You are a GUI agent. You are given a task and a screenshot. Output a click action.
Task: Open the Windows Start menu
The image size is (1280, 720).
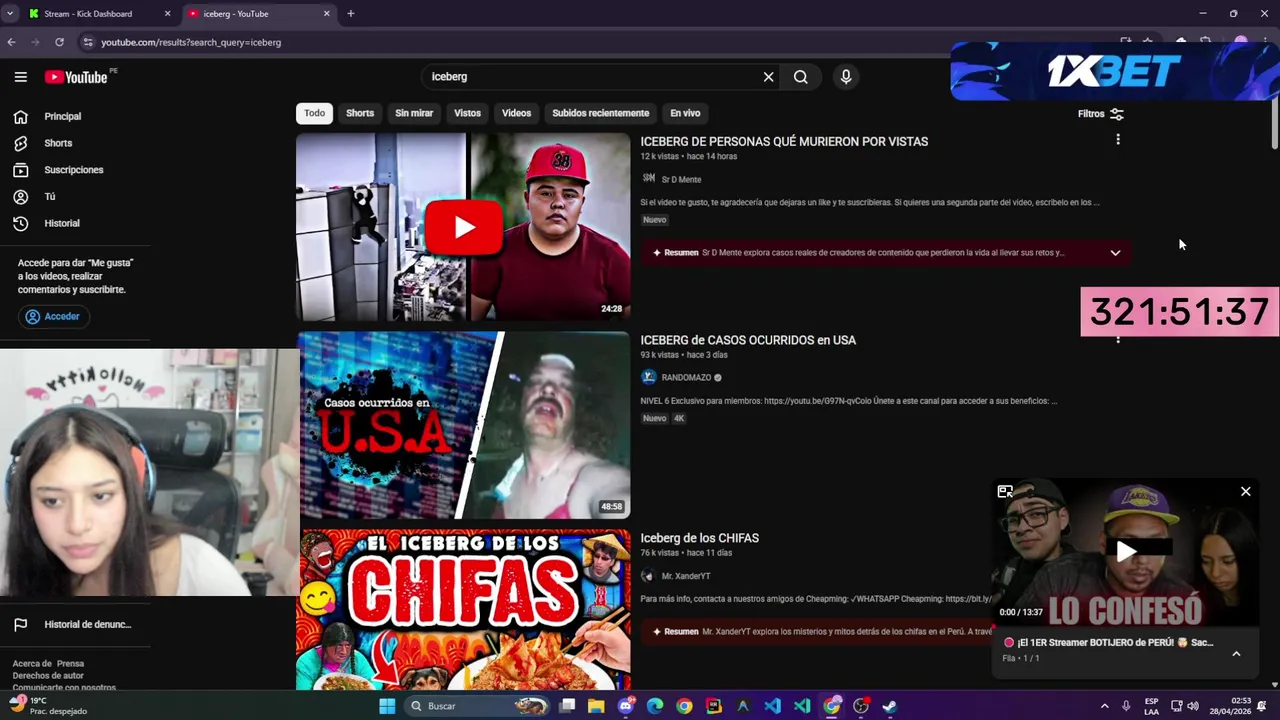coord(387,706)
